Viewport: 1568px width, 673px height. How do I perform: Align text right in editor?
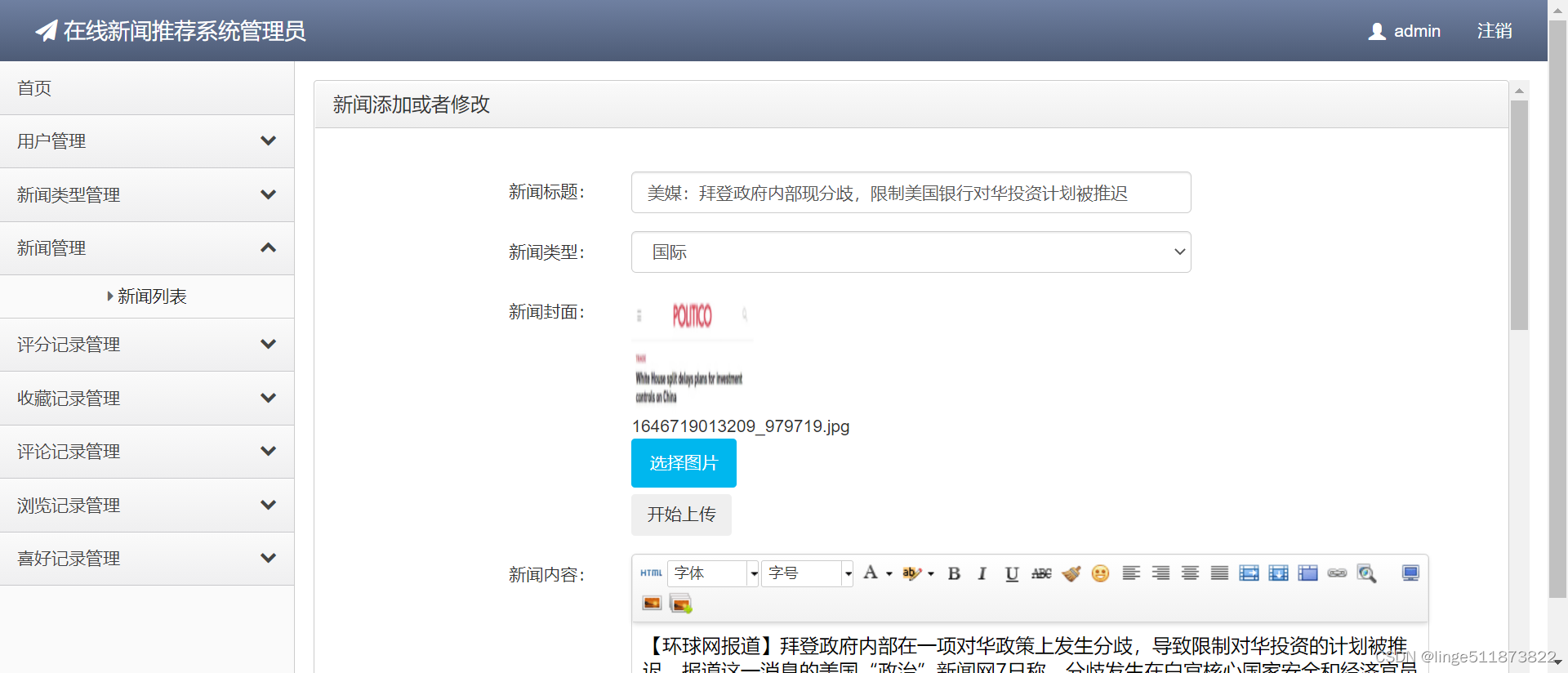(1160, 573)
